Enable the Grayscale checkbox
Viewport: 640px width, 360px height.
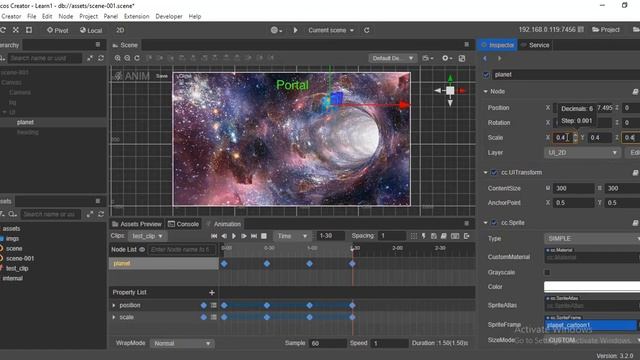[x=547, y=272]
